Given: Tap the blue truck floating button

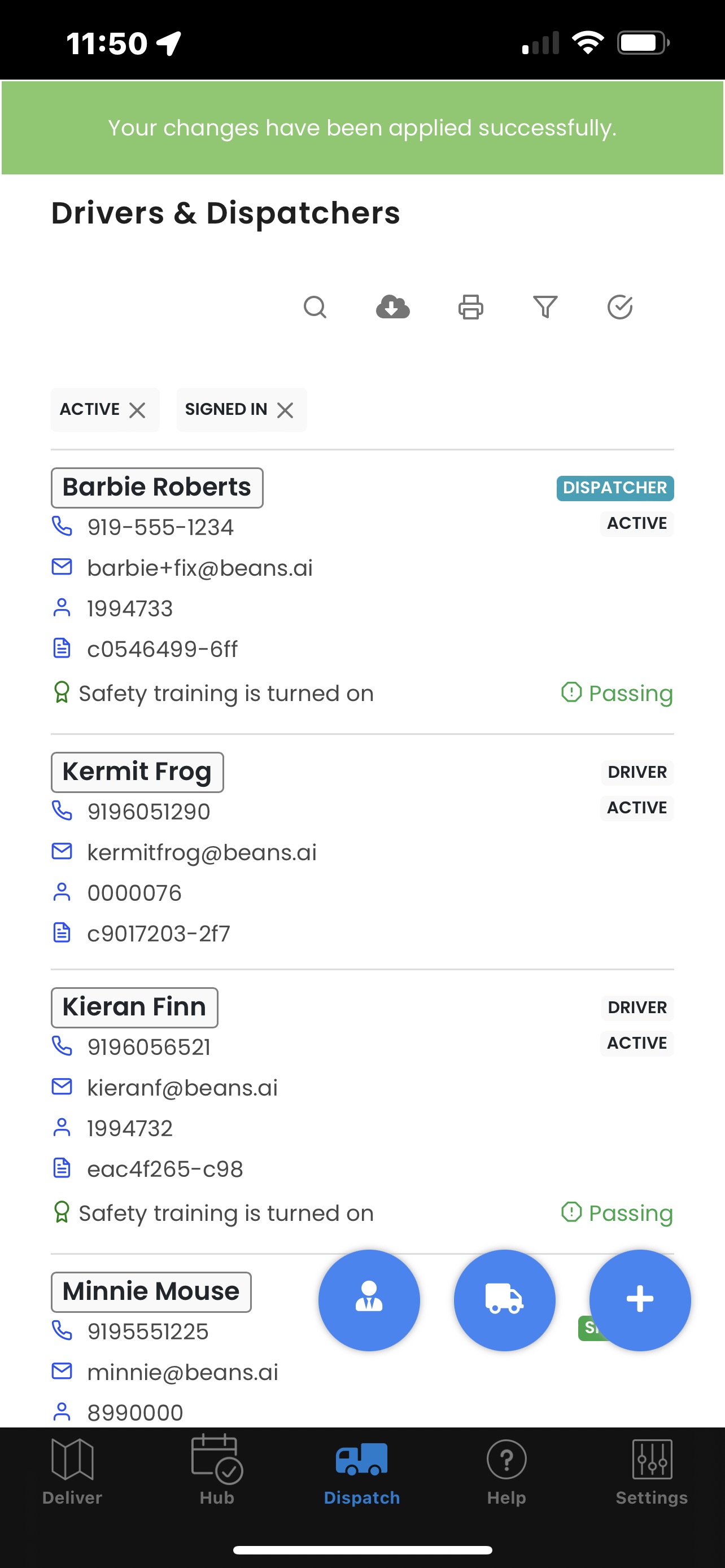Looking at the screenshot, I should (x=504, y=1300).
